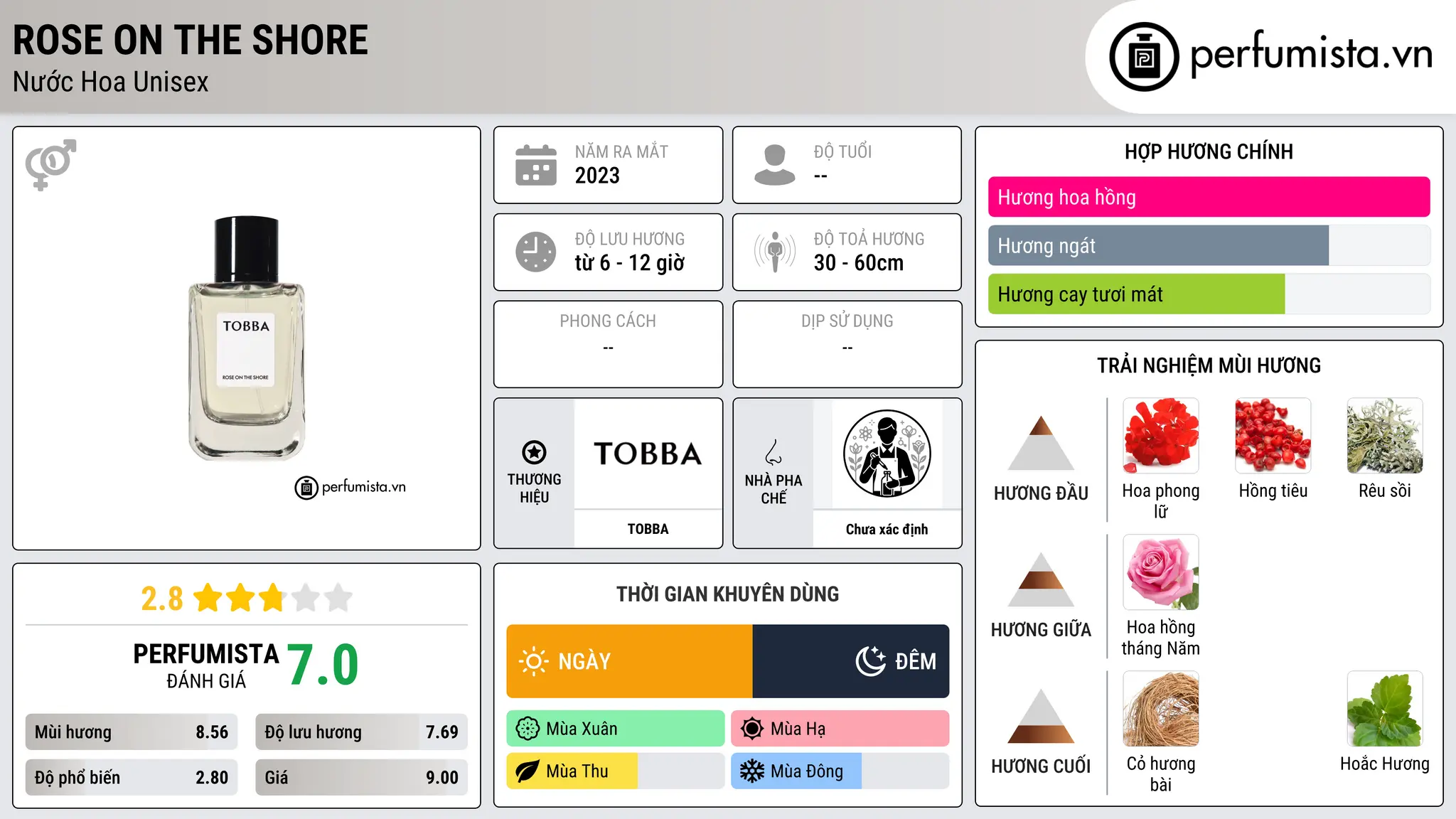Screen dimensions: 1456x819
Task: Select the pink Hương hoa hồng accord bar
Action: click(x=1209, y=197)
